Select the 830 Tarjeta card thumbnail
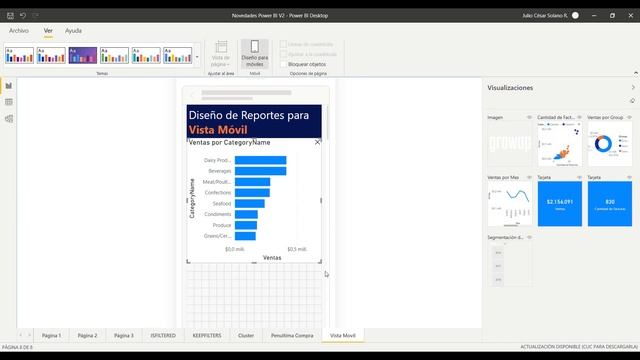This screenshot has width=640, height=360. click(610, 204)
